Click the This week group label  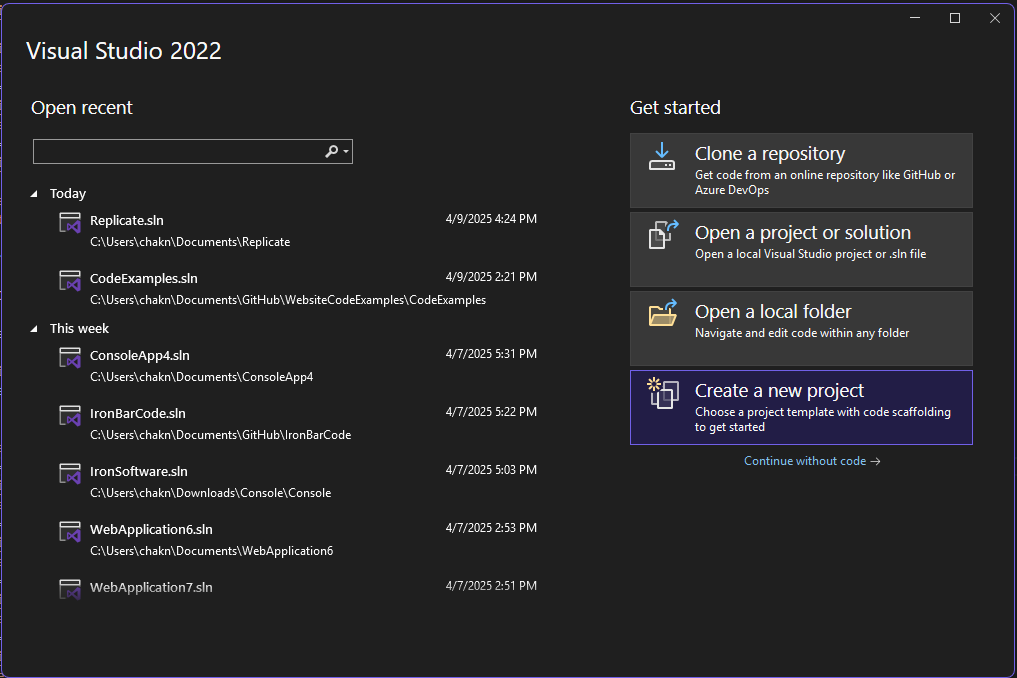coord(79,328)
